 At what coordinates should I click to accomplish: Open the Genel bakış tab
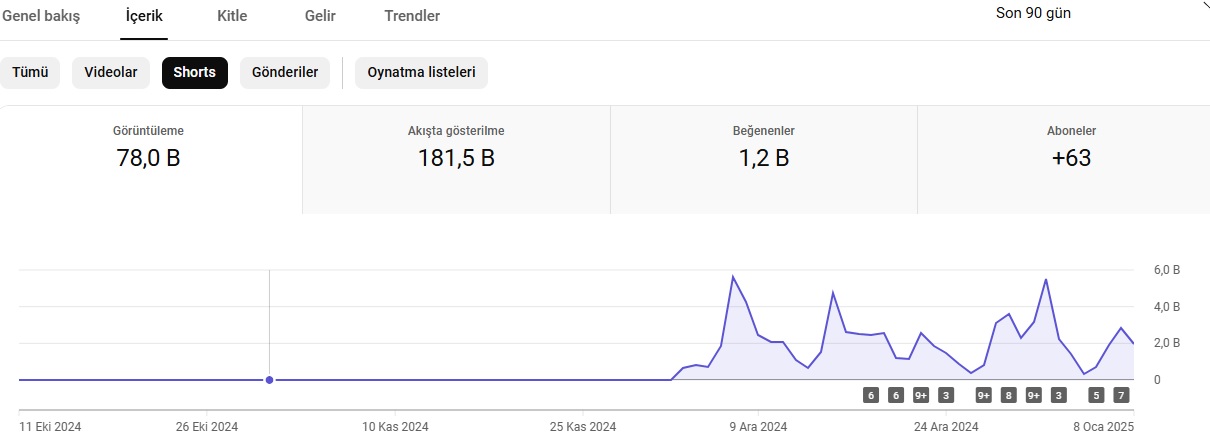tap(40, 16)
